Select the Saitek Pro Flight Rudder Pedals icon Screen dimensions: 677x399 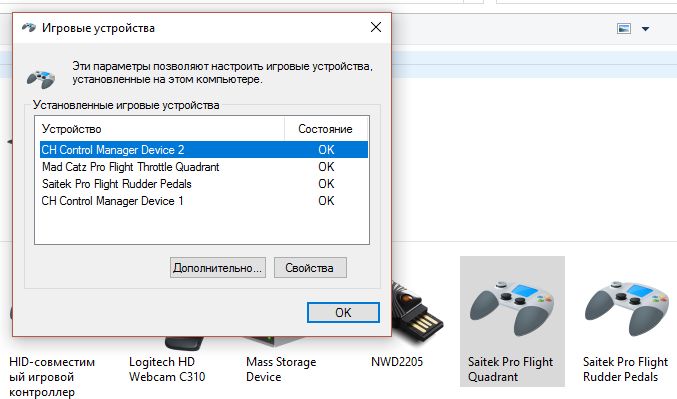click(x=628, y=308)
